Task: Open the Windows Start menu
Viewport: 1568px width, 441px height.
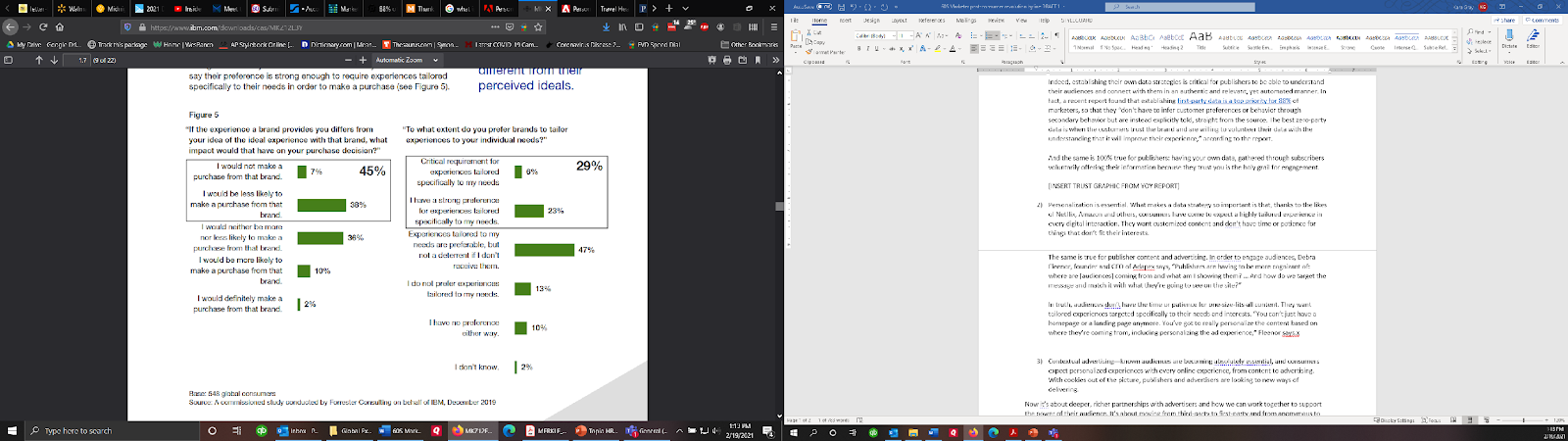Action: pyautogui.click(x=13, y=430)
